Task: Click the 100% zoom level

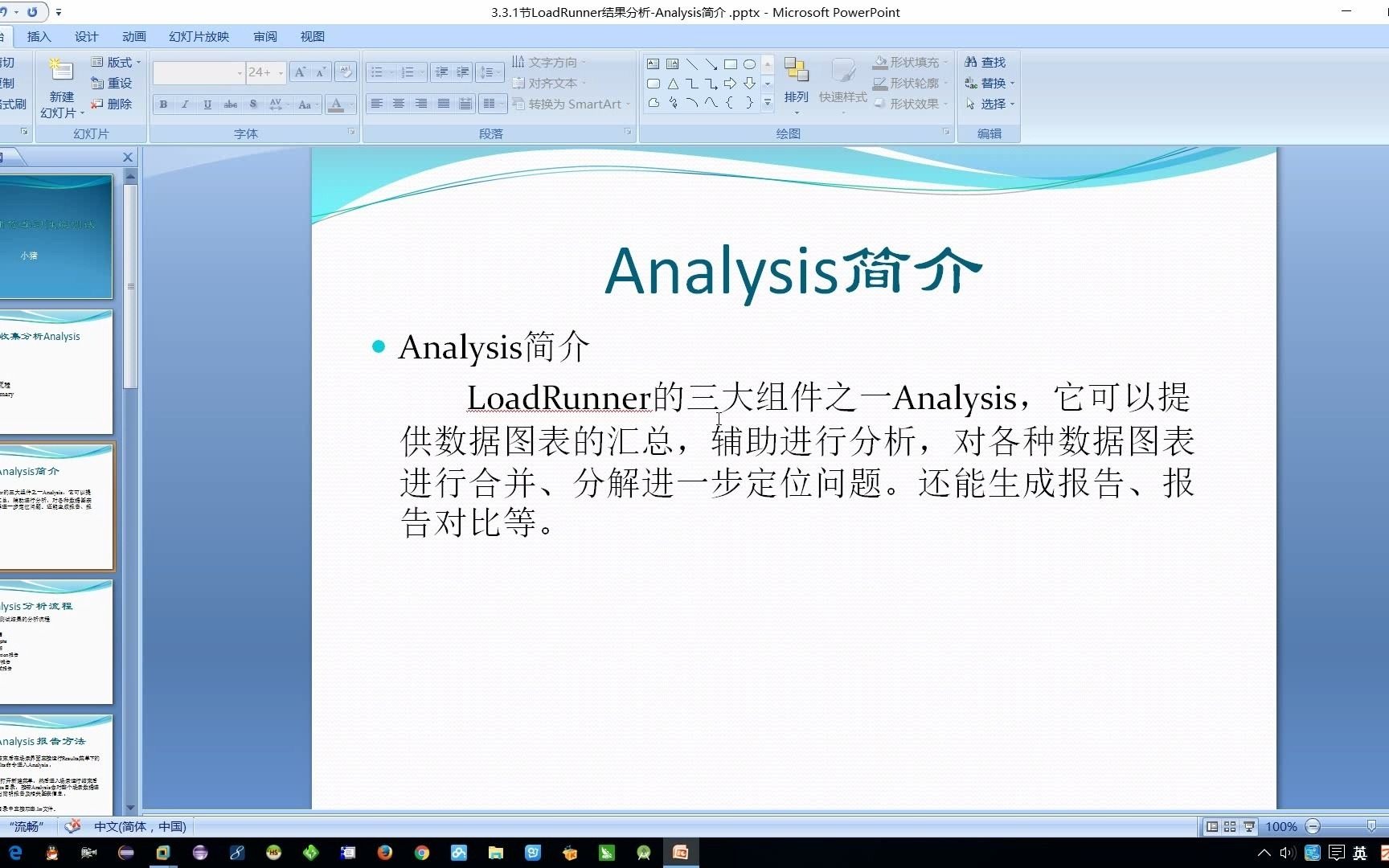Action: click(x=1281, y=826)
